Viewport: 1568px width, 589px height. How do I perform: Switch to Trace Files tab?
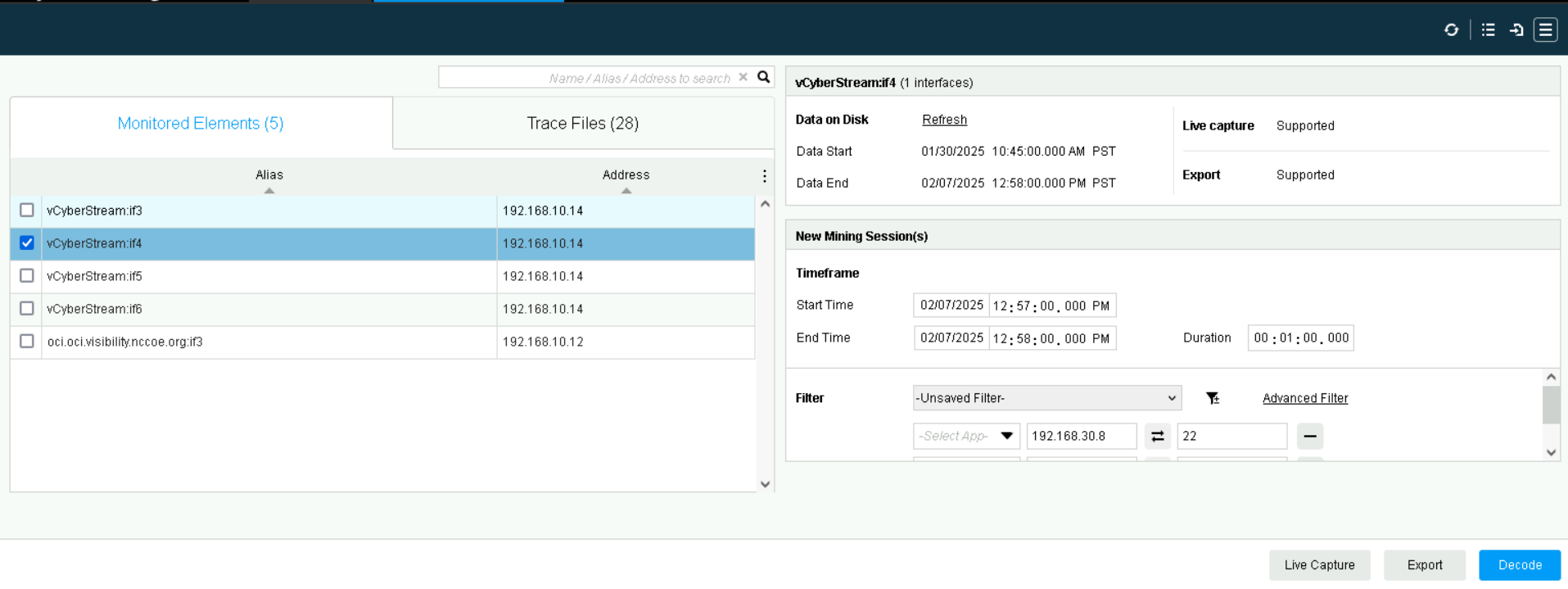pyautogui.click(x=582, y=124)
